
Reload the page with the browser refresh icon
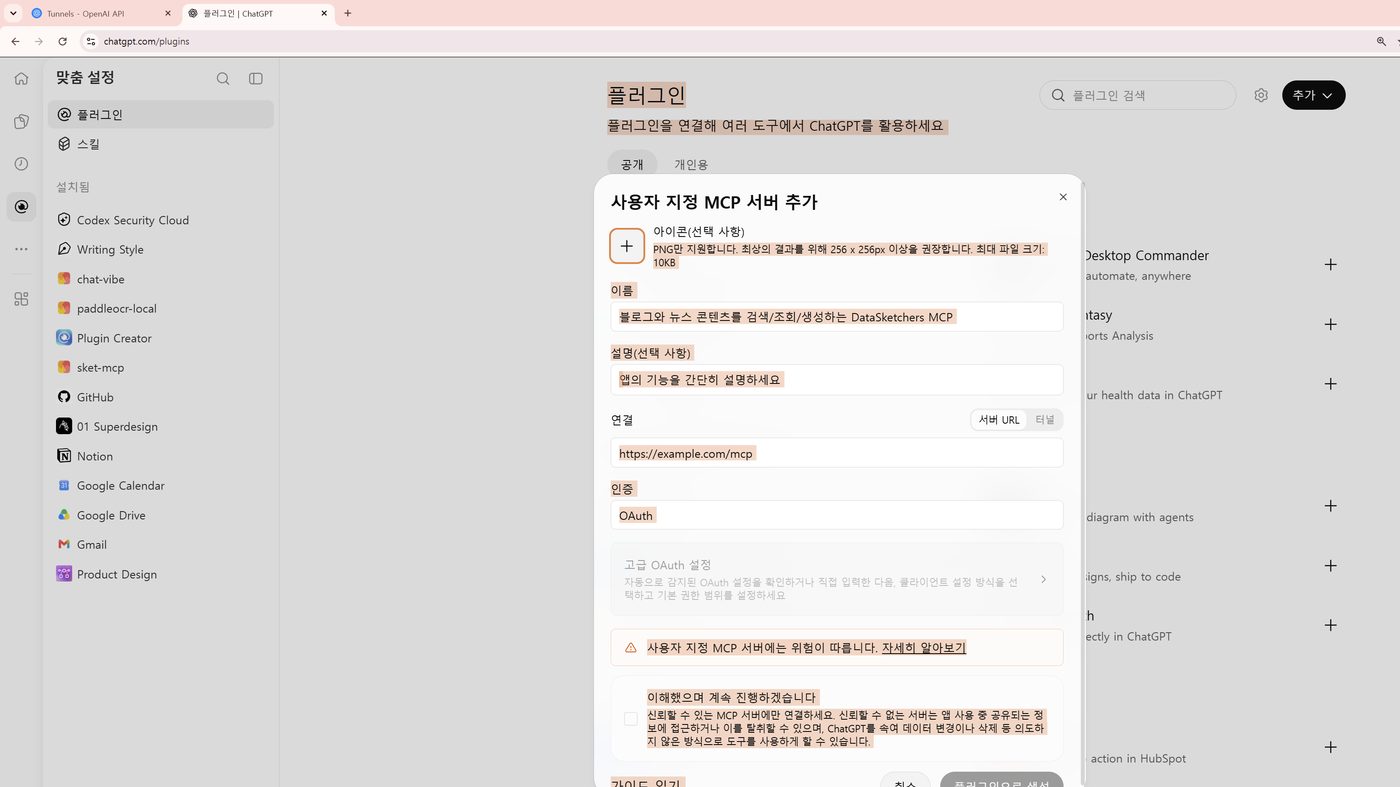pos(62,41)
